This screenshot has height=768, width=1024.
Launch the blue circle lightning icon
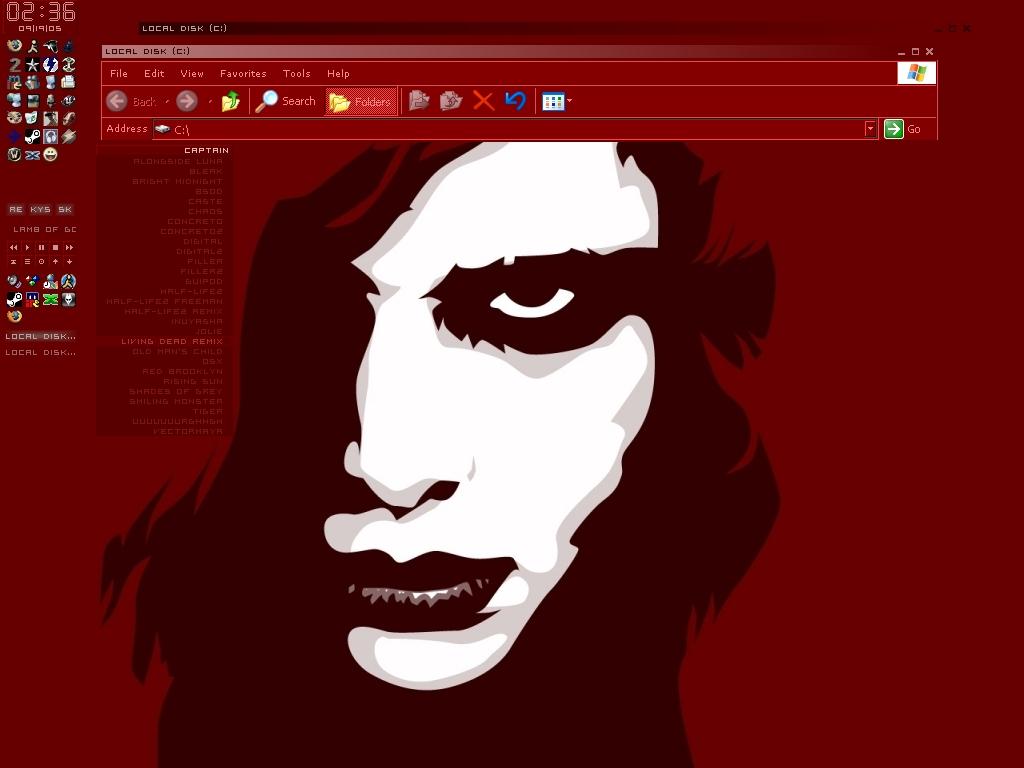click(50, 65)
